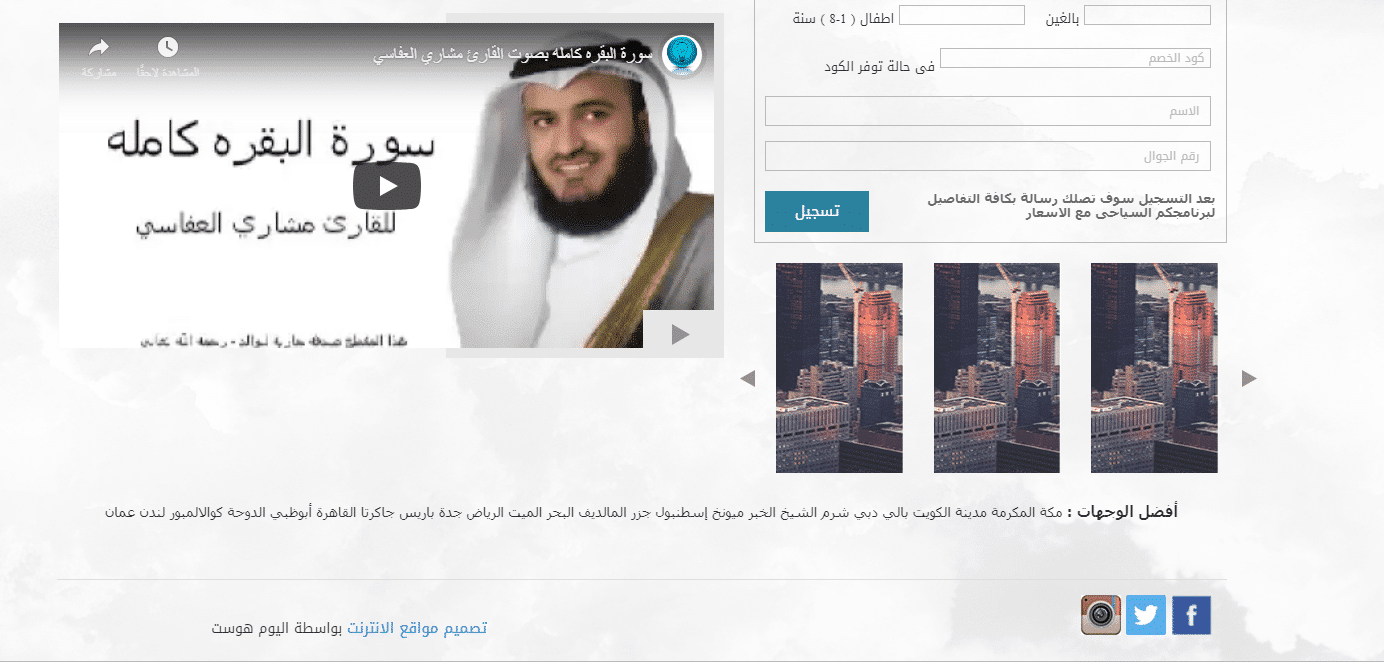Click the تسجيل register button

pyautogui.click(x=817, y=211)
